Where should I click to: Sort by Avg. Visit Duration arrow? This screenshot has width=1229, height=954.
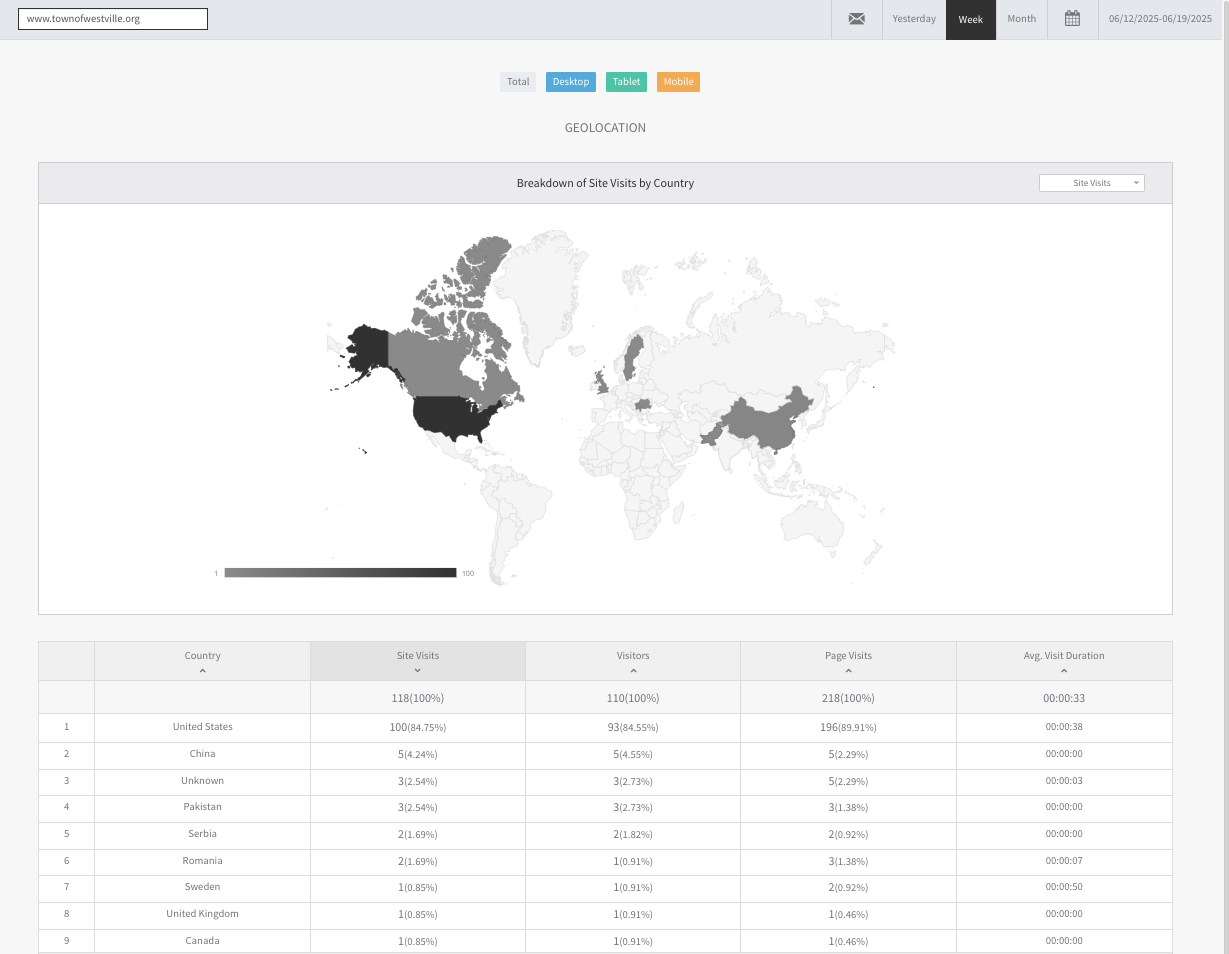pos(1064,671)
